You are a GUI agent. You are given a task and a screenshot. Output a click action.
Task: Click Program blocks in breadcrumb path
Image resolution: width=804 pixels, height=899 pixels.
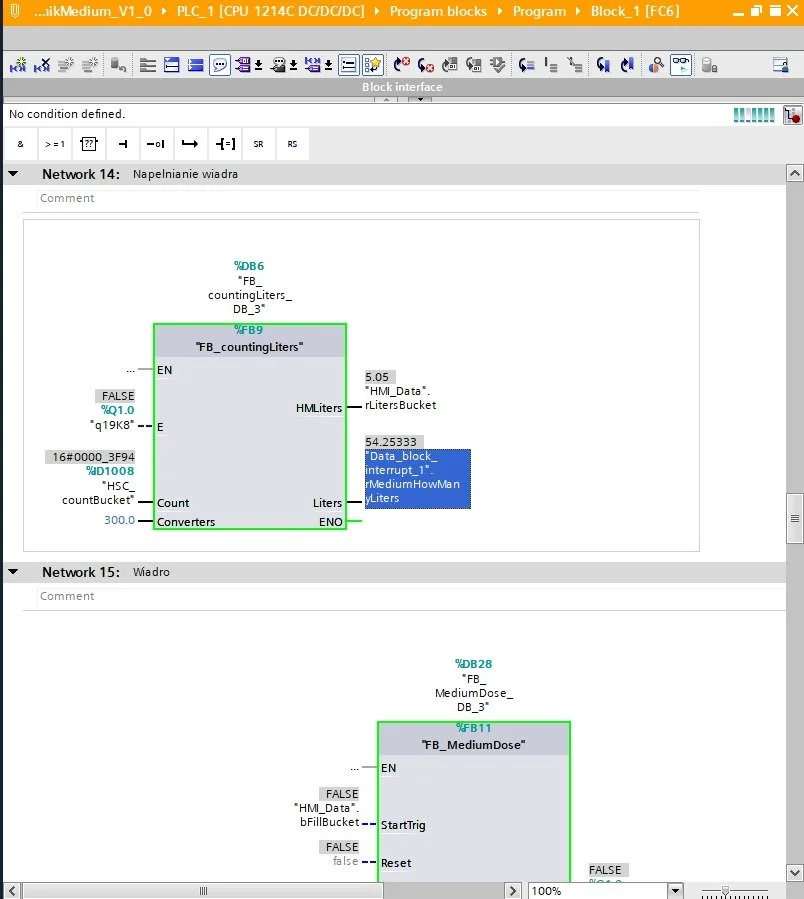pyautogui.click(x=438, y=11)
